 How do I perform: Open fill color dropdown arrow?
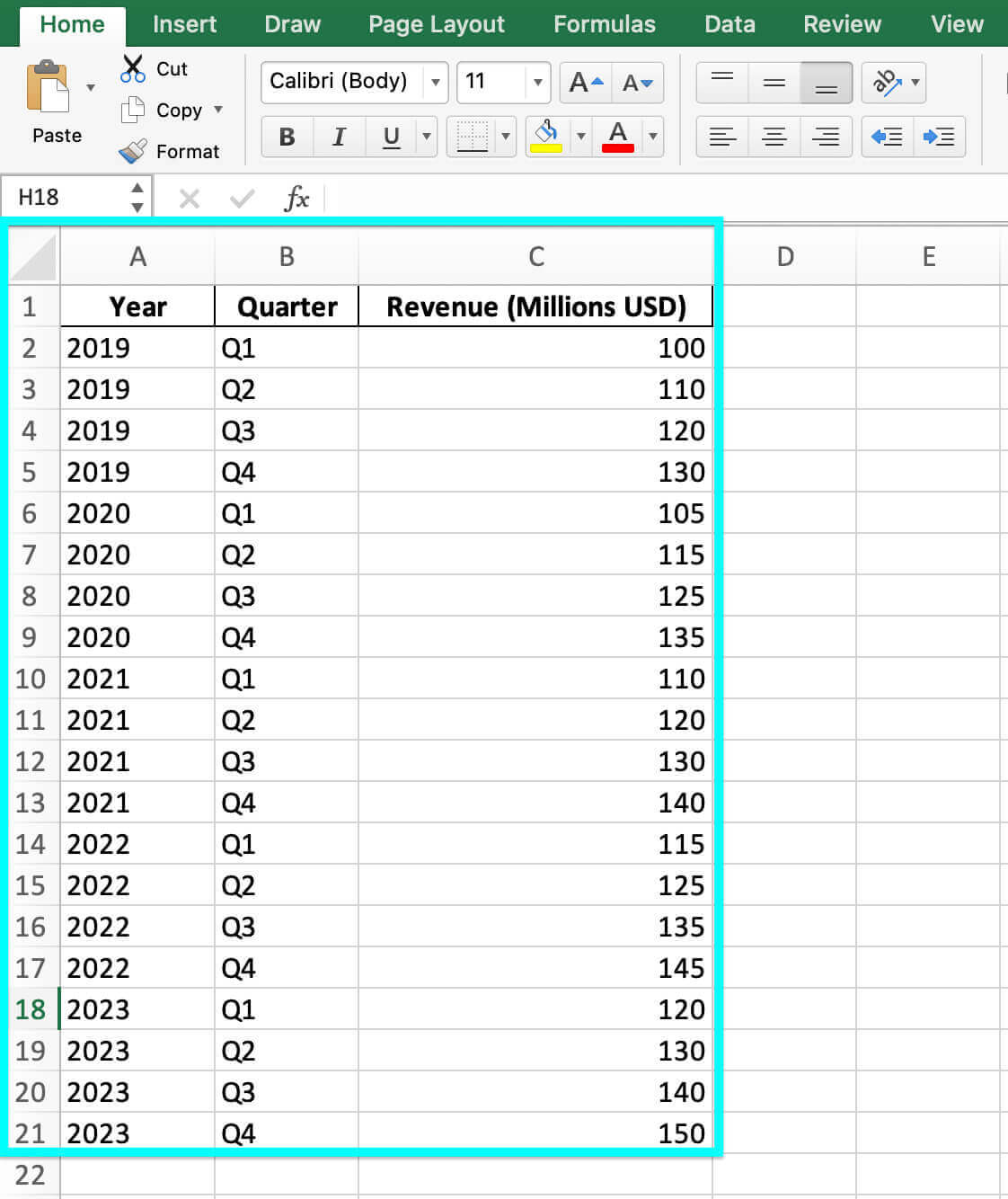tap(580, 137)
